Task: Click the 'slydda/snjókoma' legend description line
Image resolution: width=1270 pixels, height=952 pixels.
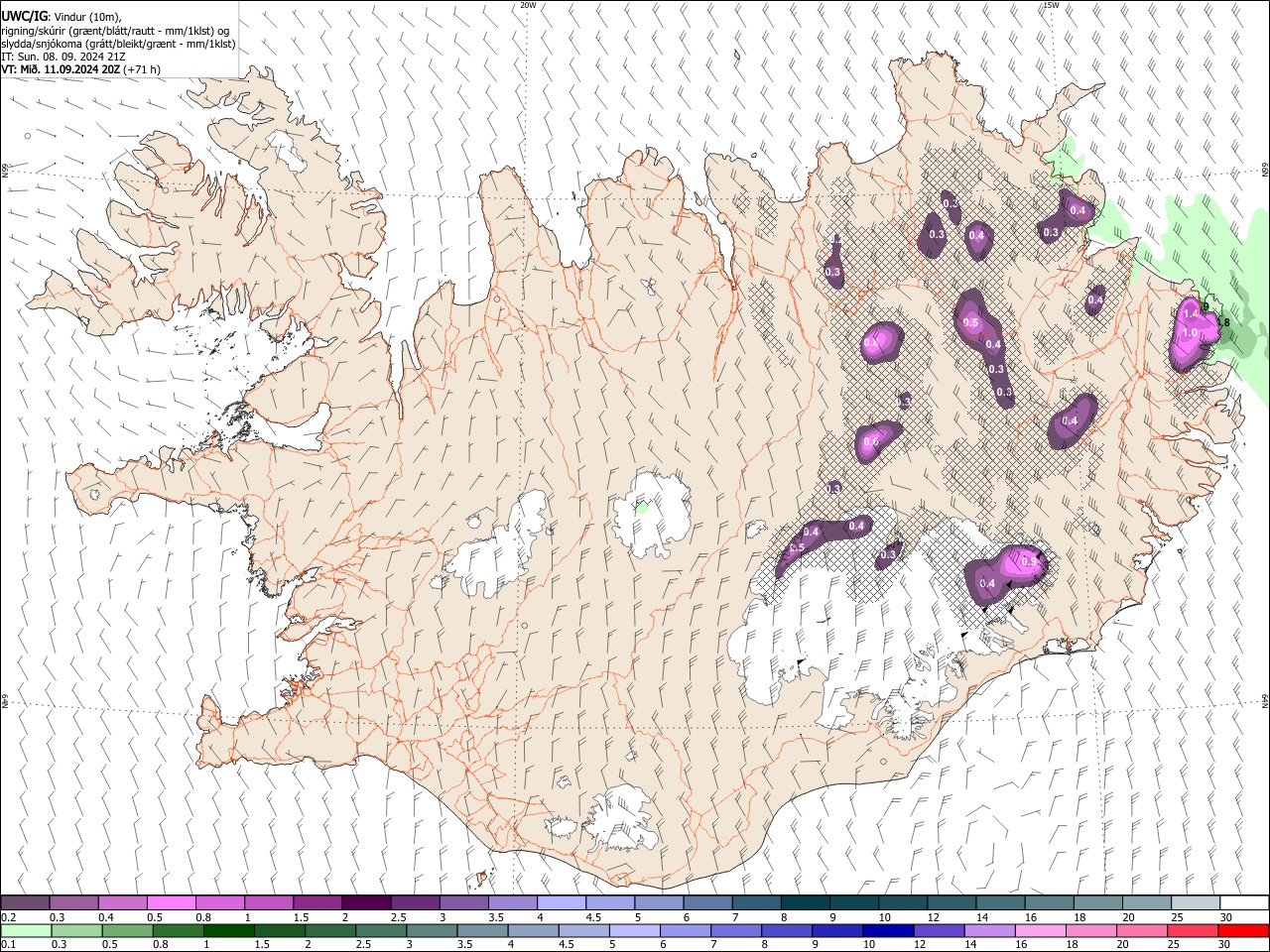Action: click(x=118, y=44)
